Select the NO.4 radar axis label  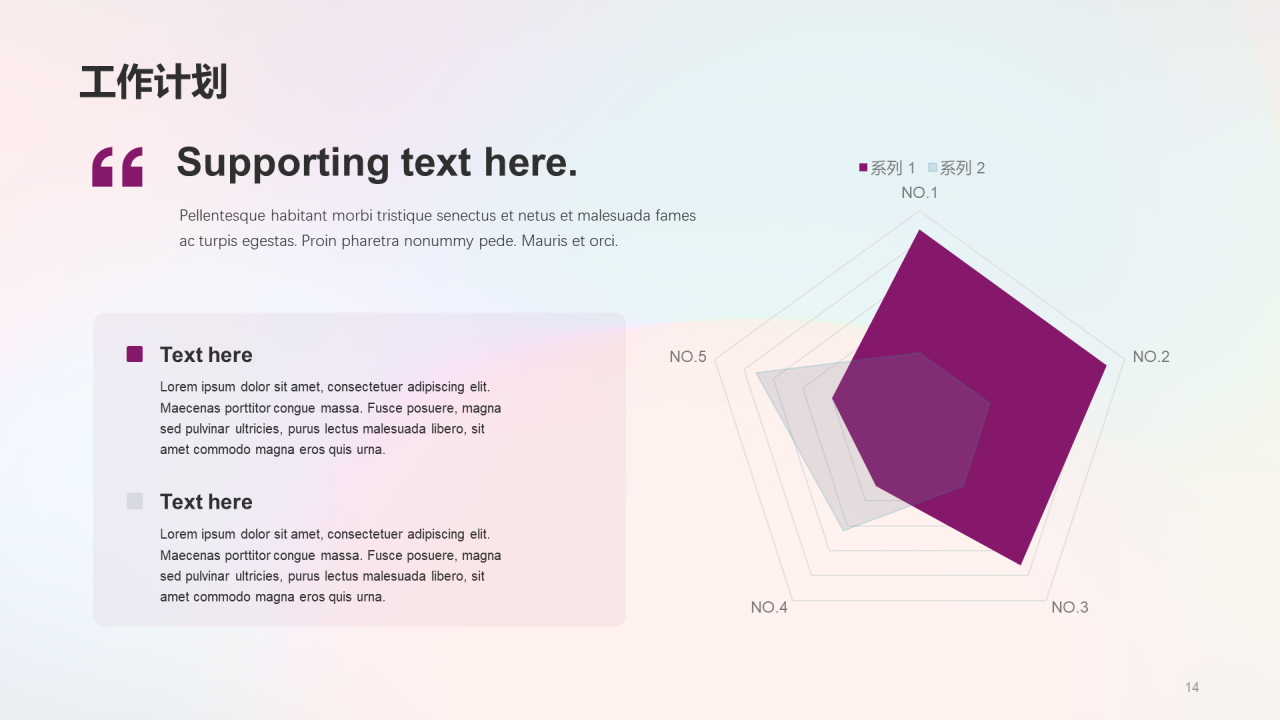click(769, 607)
